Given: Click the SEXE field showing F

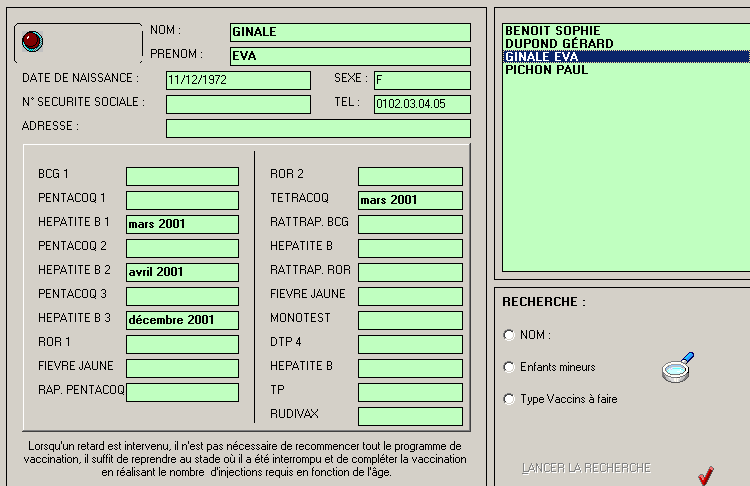Looking at the screenshot, I should 422,80.
